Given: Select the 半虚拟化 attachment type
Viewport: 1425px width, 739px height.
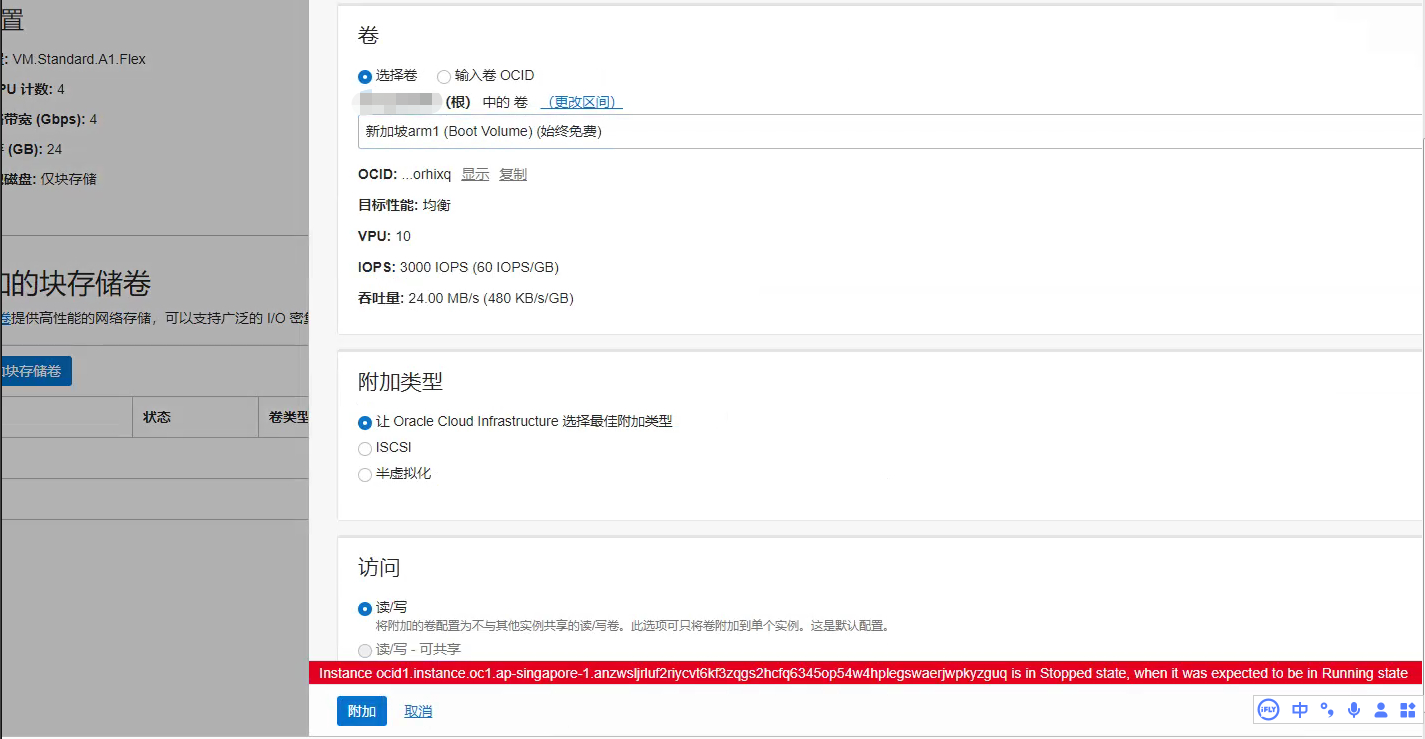Looking at the screenshot, I should tap(365, 474).
